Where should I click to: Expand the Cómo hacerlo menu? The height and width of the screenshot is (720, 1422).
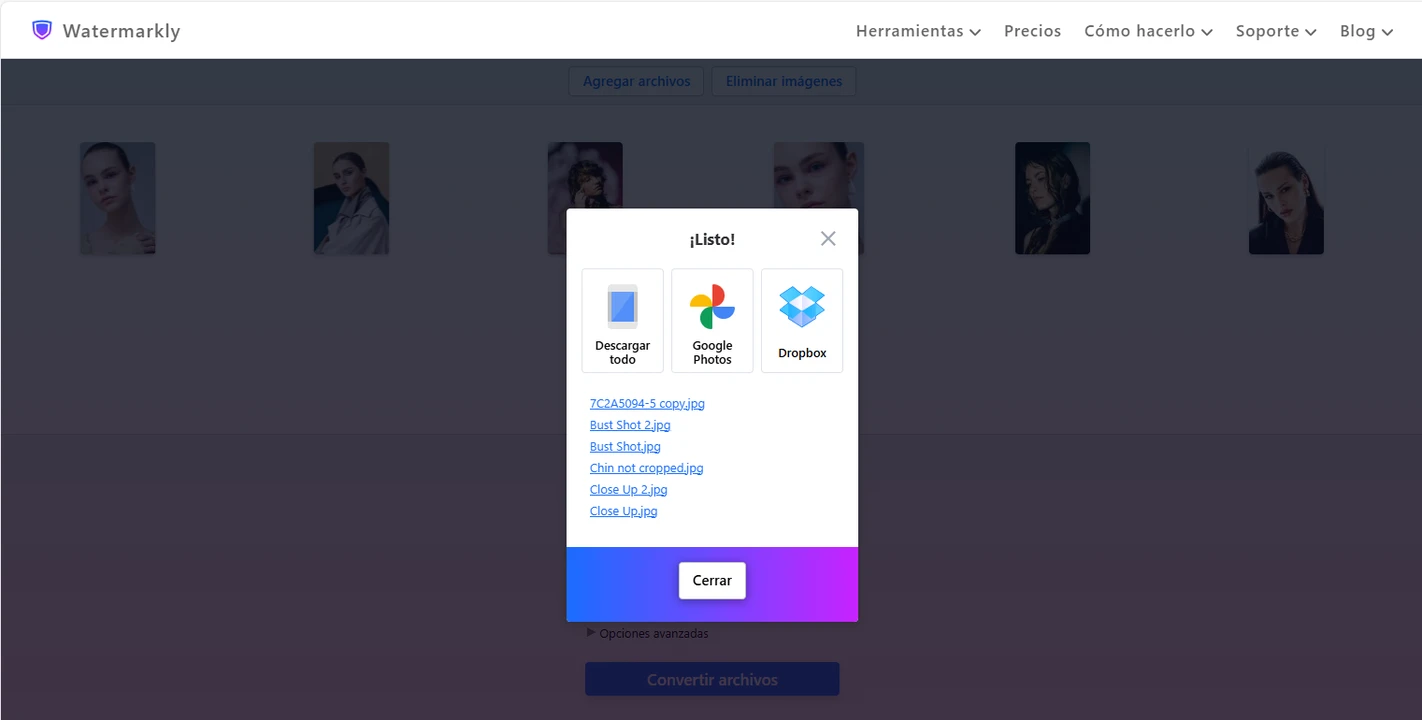[x=1148, y=31]
